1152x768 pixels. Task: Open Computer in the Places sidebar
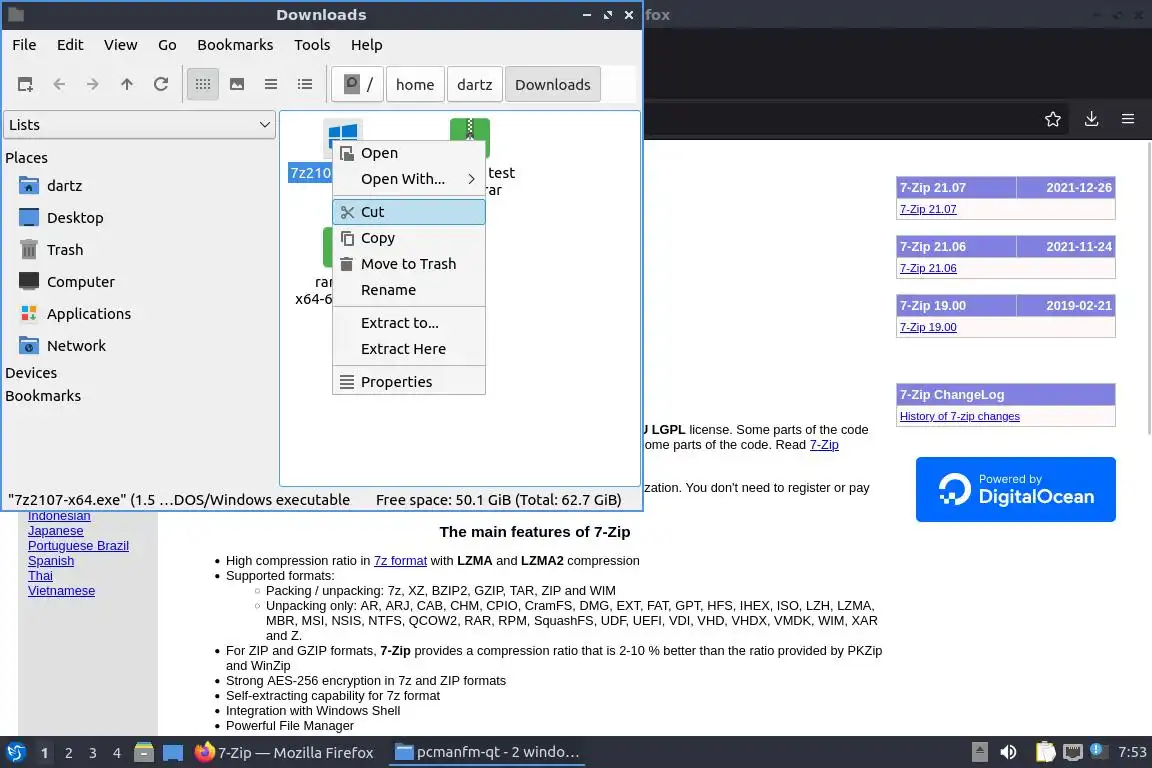(81, 281)
